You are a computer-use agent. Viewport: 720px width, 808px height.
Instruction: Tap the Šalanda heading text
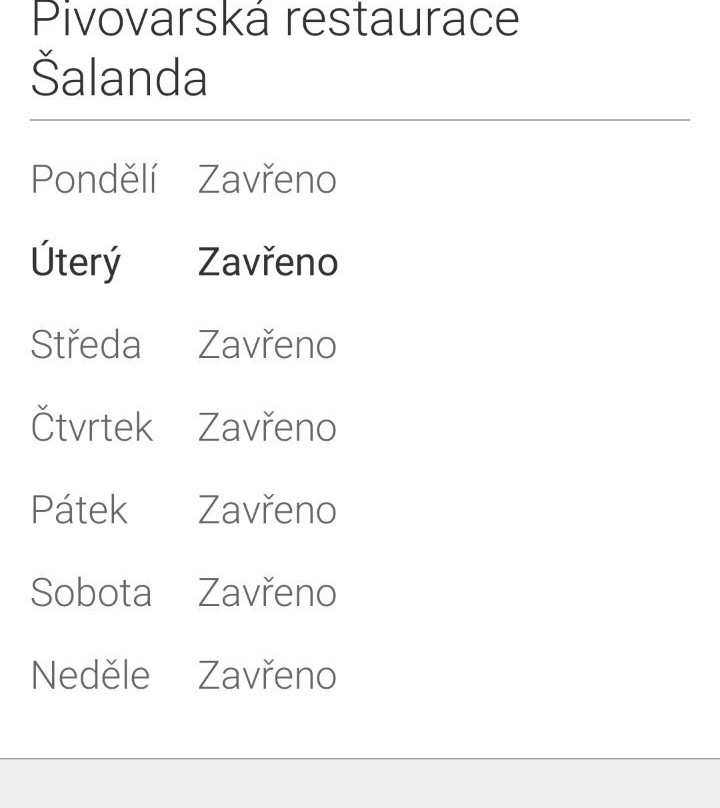[x=119, y=78]
